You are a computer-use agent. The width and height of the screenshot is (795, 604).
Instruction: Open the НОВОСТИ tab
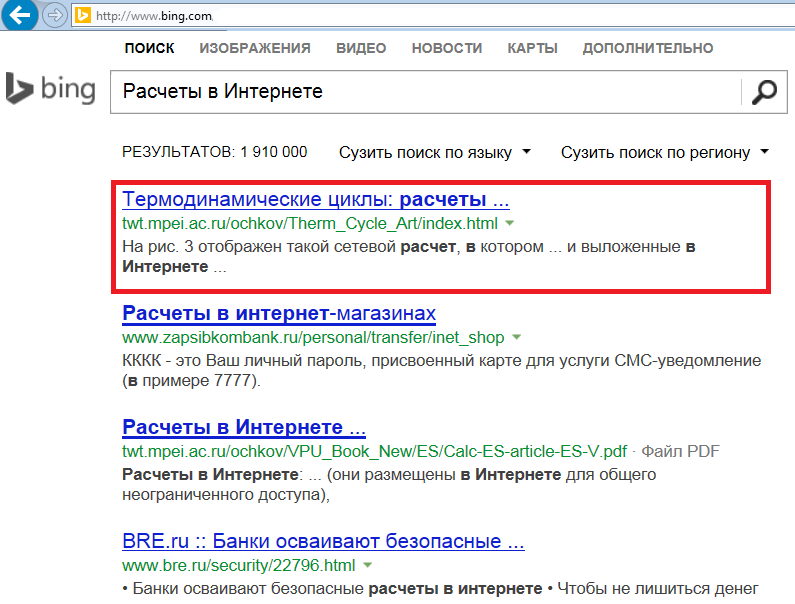447,48
